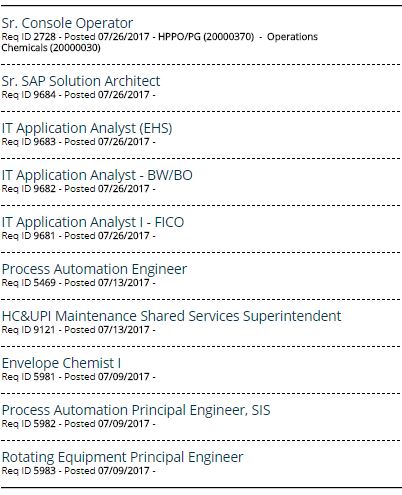Open the Process Automation Engineer listing
Image resolution: width=402 pixels, height=495 pixels.
(94, 269)
